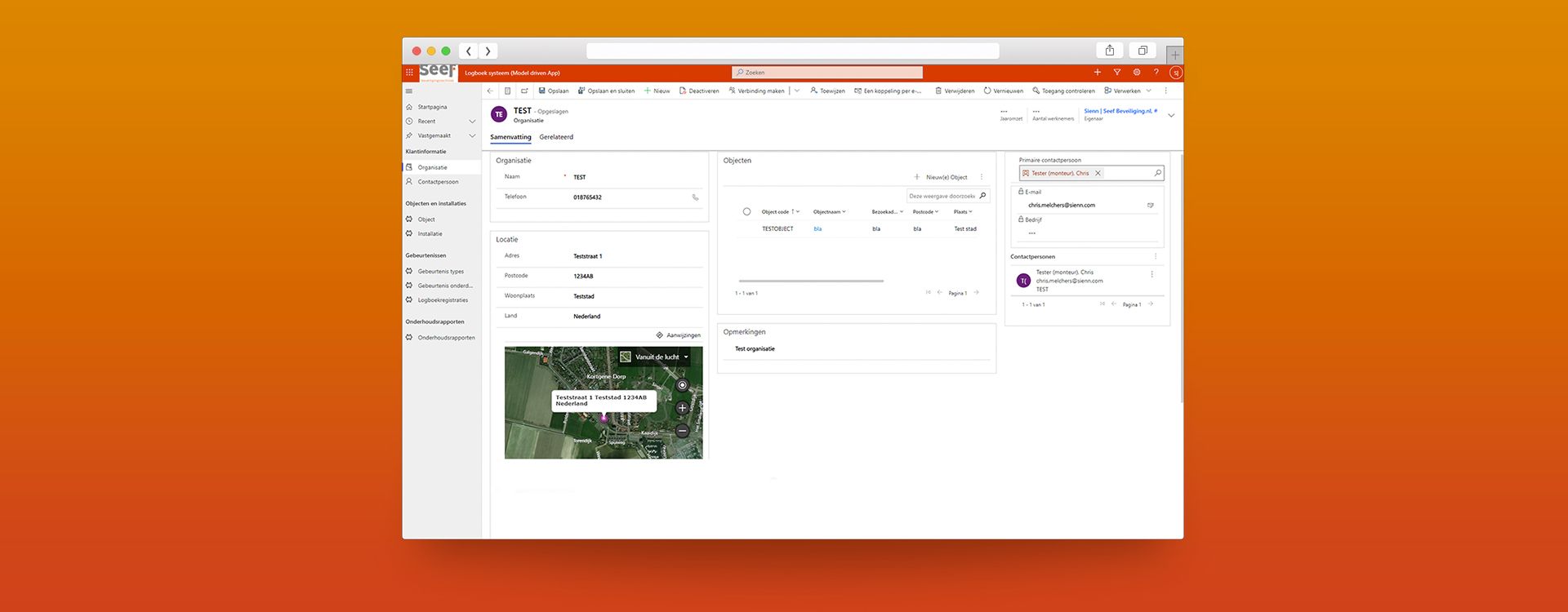Click the phone icon beside Telefoon

coord(695,197)
